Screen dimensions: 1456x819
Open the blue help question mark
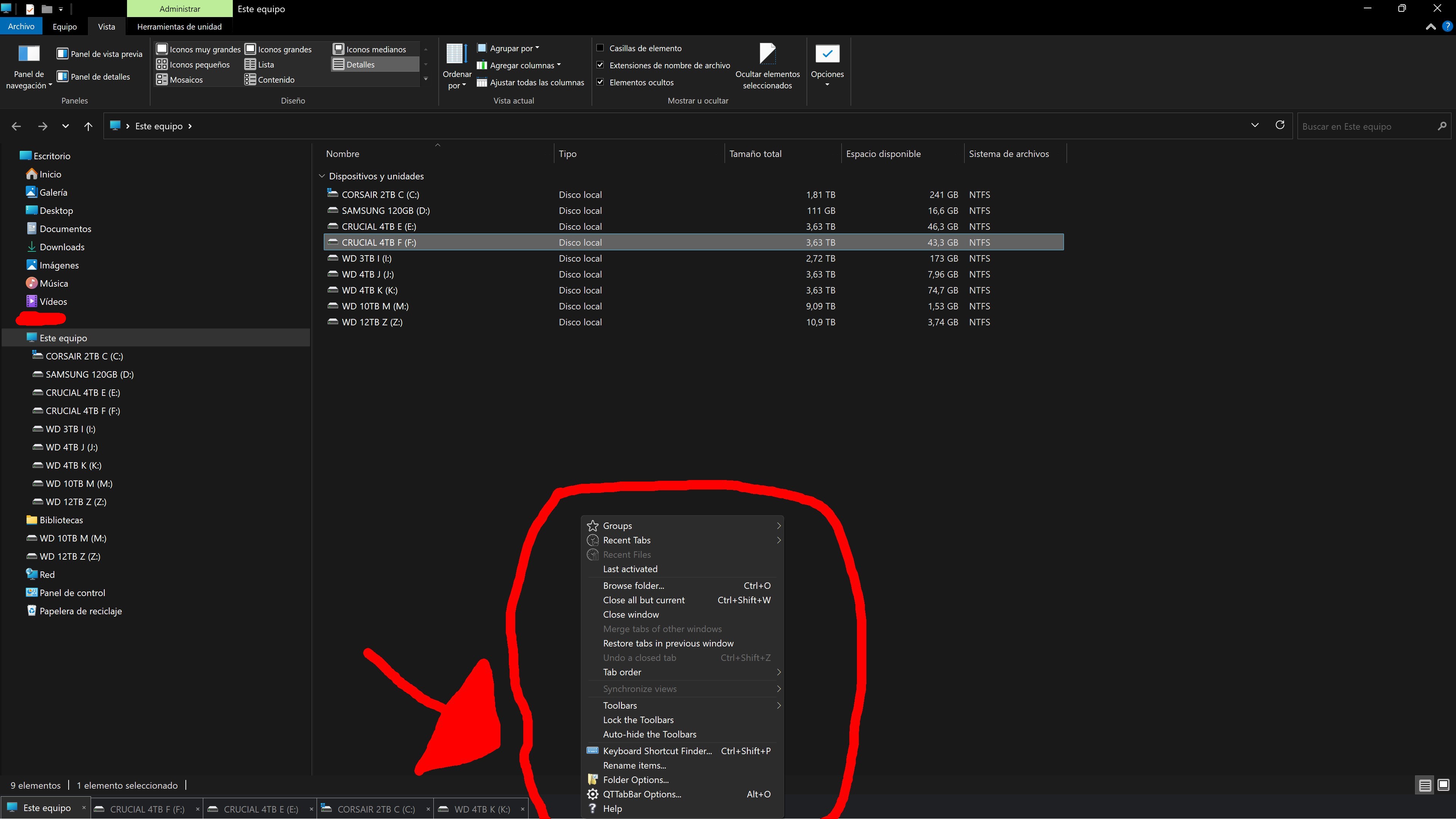click(1447, 27)
